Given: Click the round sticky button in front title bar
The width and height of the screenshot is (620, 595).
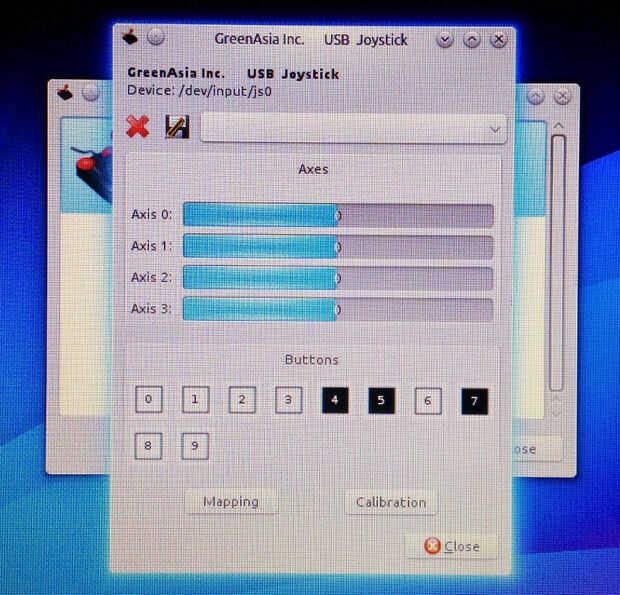Looking at the screenshot, I should [x=155, y=37].
